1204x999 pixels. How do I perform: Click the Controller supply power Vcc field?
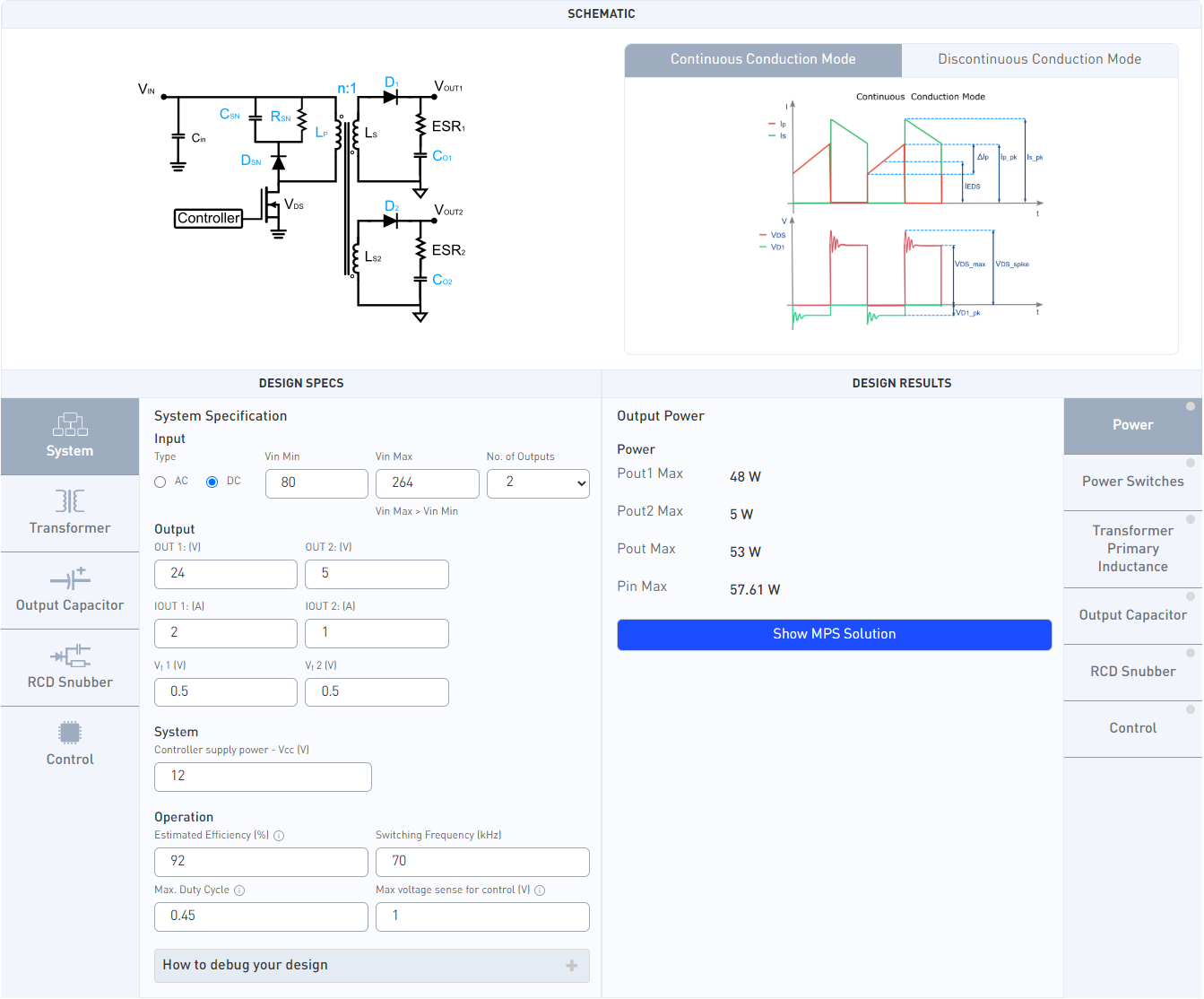pos(263,777)
